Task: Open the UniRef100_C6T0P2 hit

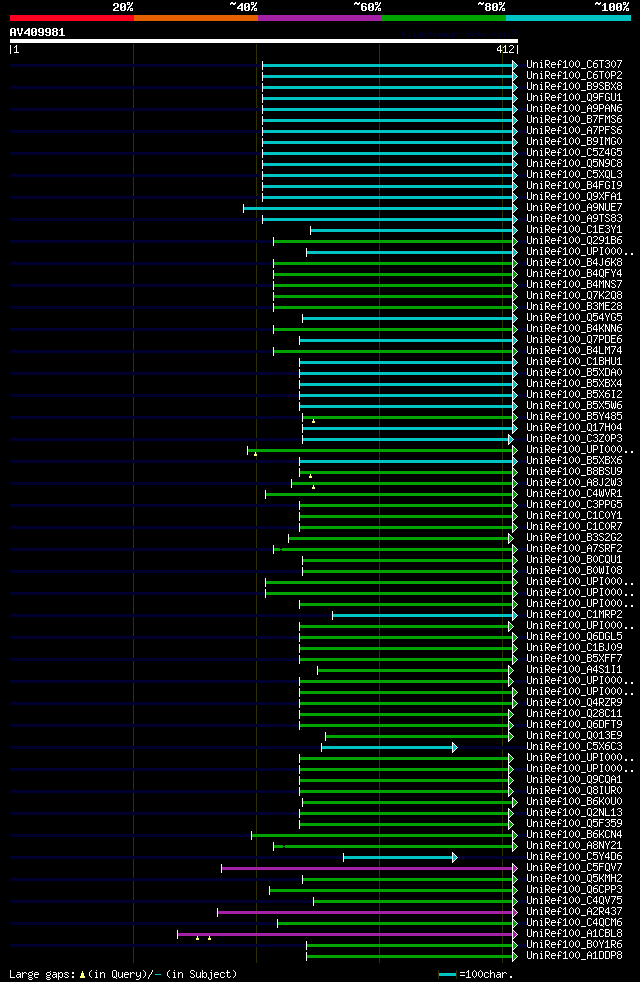Action: pos(574,76)
